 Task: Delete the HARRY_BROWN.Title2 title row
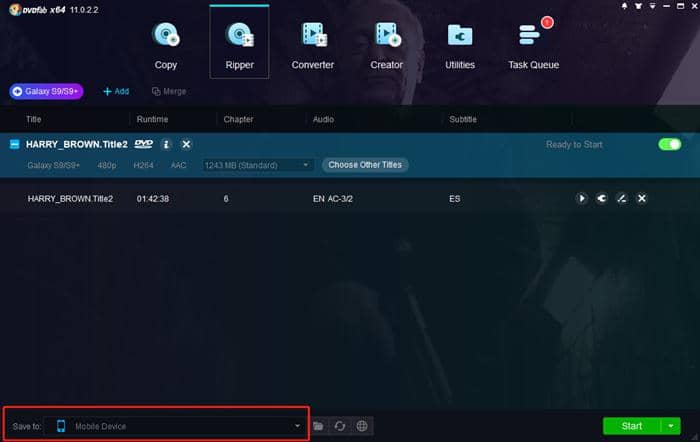(642, 198)
